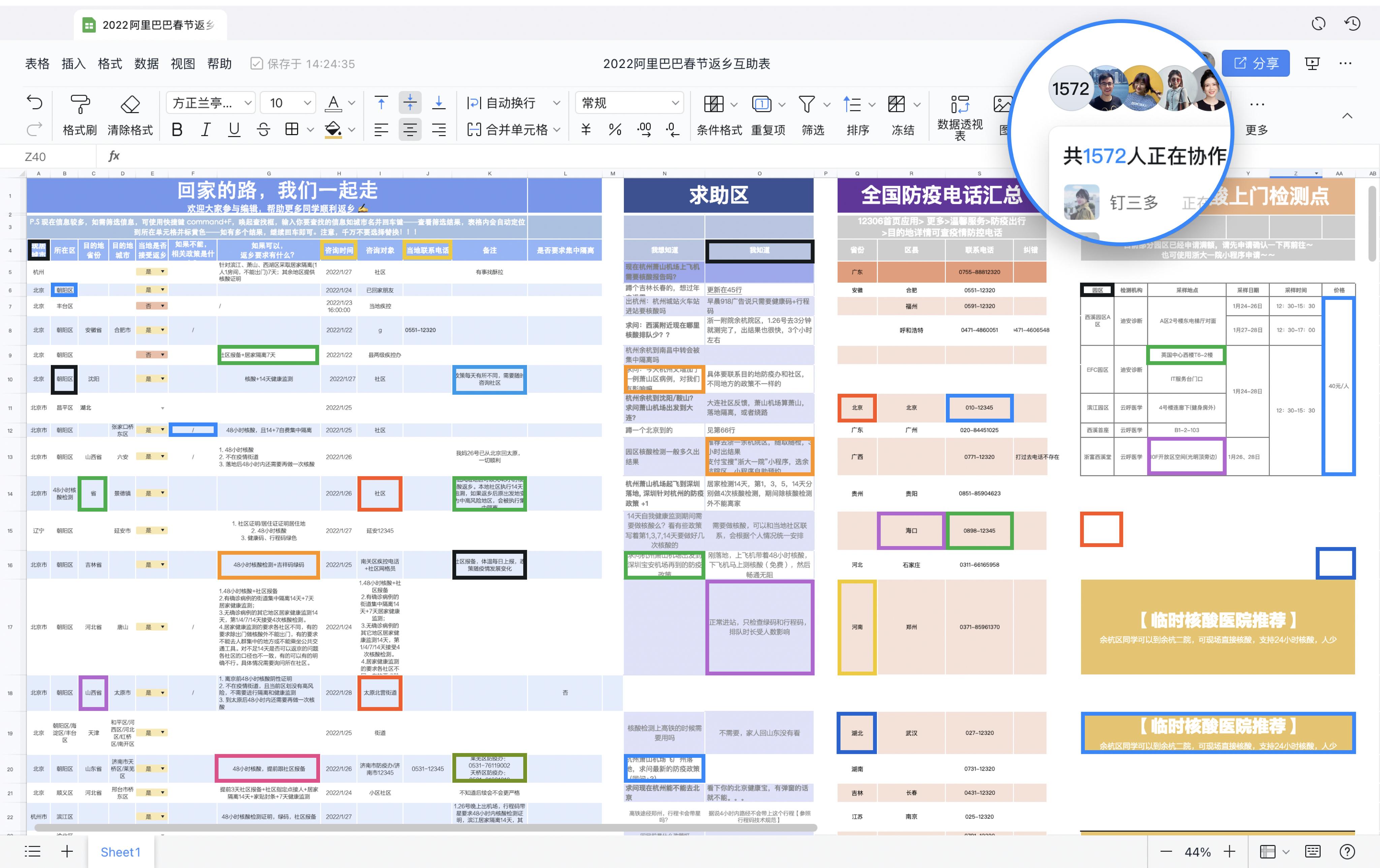
Task: Open the font name 方正兰亭 dropdown
Action: pyautogui.click(x=211, y=103)
